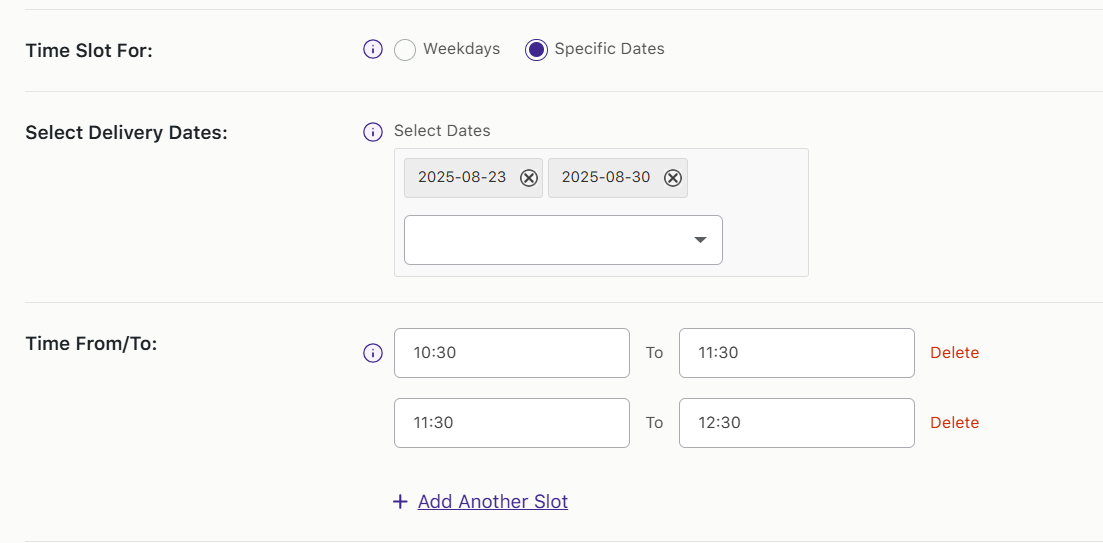Image resolution: width=1103 pixels, height=543 pixels.
Task: Click the Specific Dates label text
Action: click(x=609, y=49)
